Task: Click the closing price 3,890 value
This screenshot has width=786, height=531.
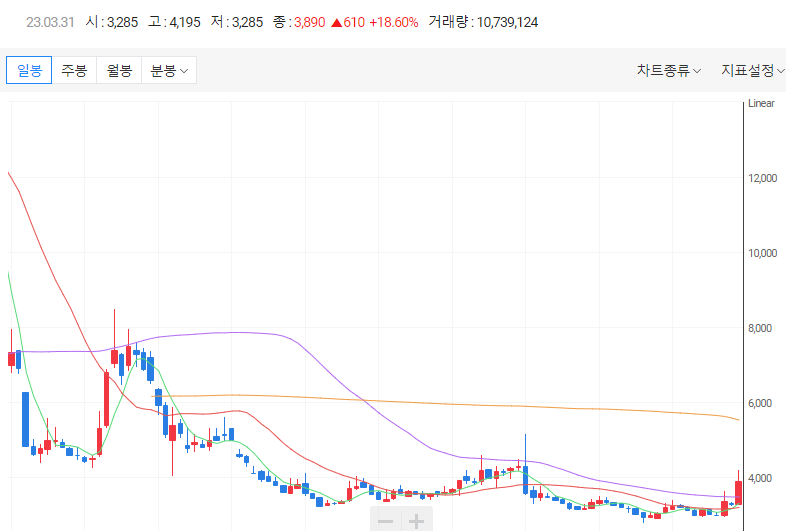Action: (310, 23)
